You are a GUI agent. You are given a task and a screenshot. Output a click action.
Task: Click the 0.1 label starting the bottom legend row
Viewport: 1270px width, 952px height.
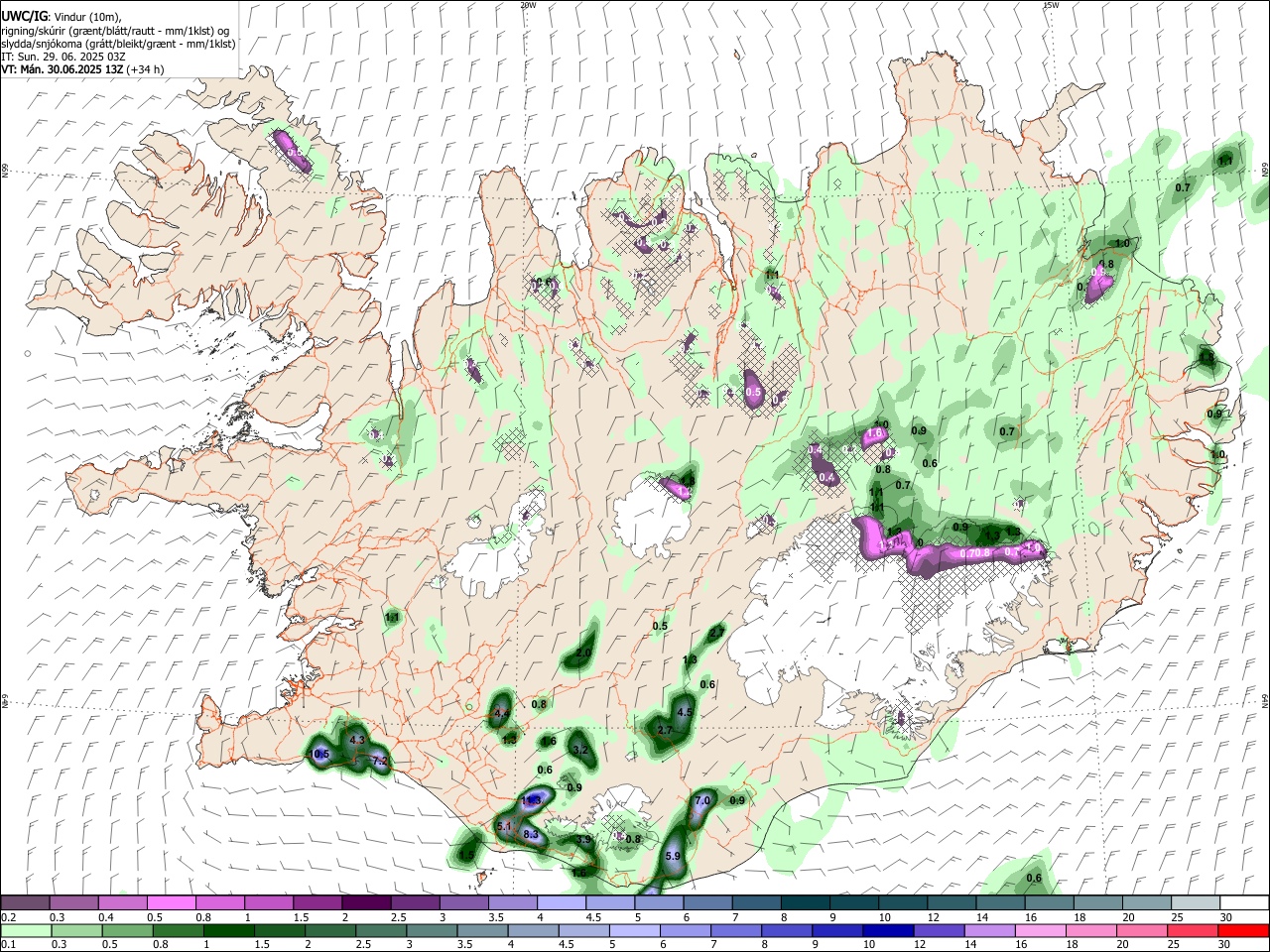click(x=8, y=945)
